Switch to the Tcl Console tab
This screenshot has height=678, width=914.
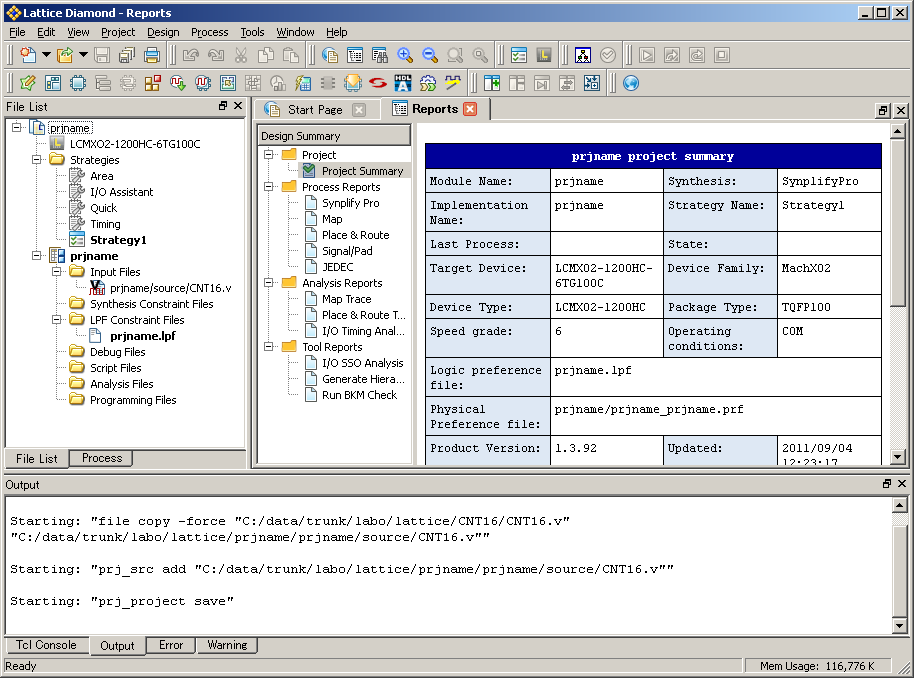tap(46, 645)
